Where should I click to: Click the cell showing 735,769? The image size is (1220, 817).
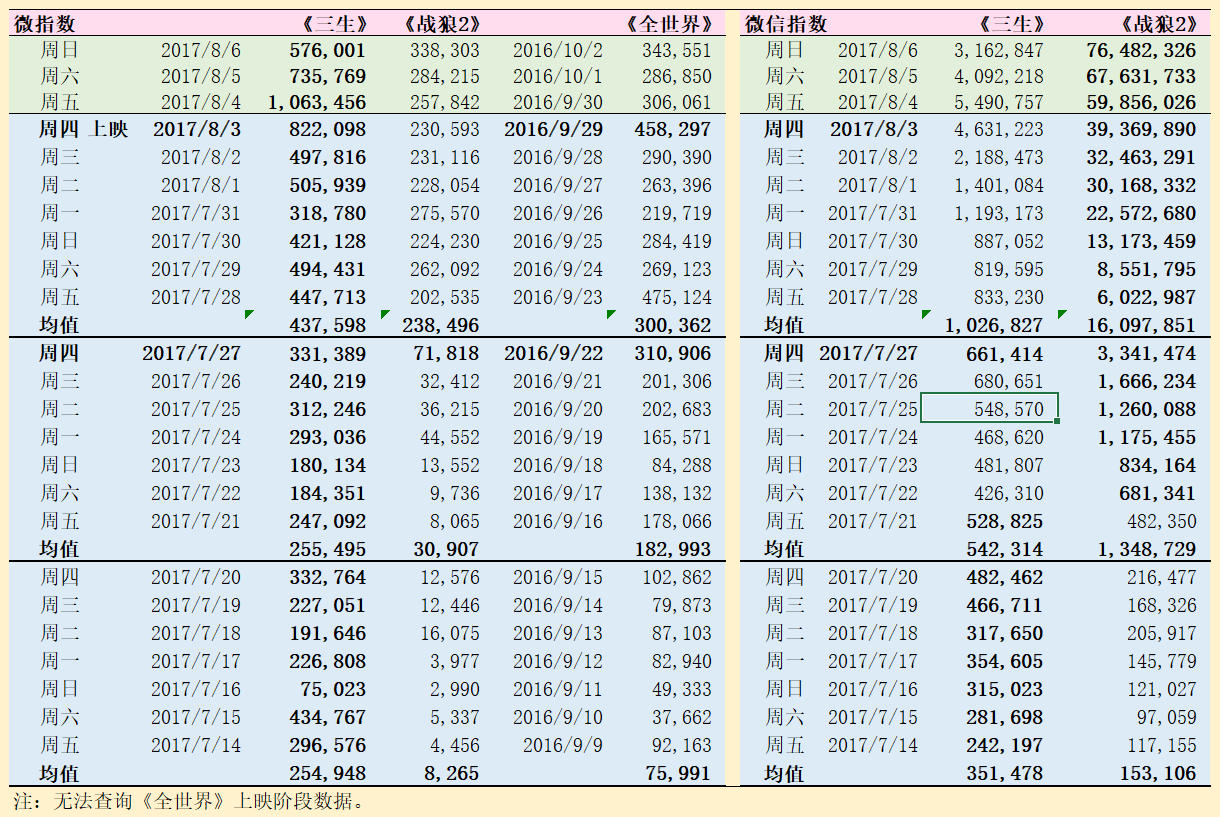pos(327,76)
